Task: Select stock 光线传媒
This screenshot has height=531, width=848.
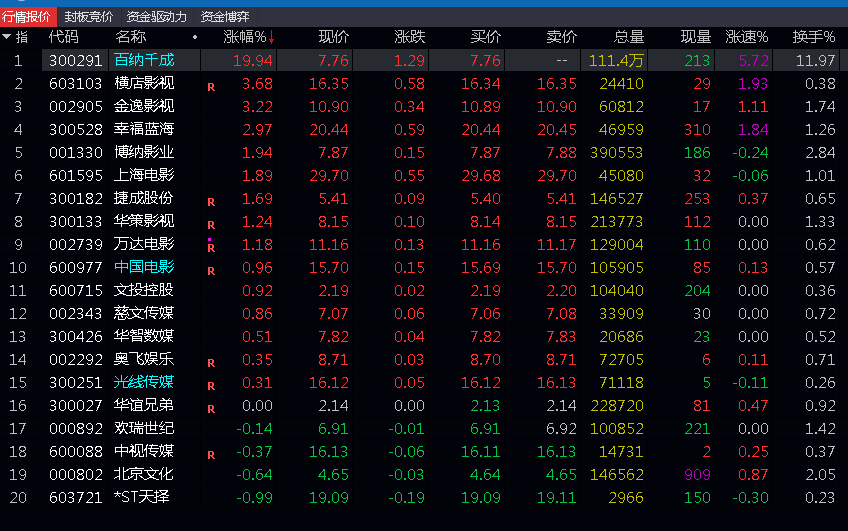Action: click(144, 382)
